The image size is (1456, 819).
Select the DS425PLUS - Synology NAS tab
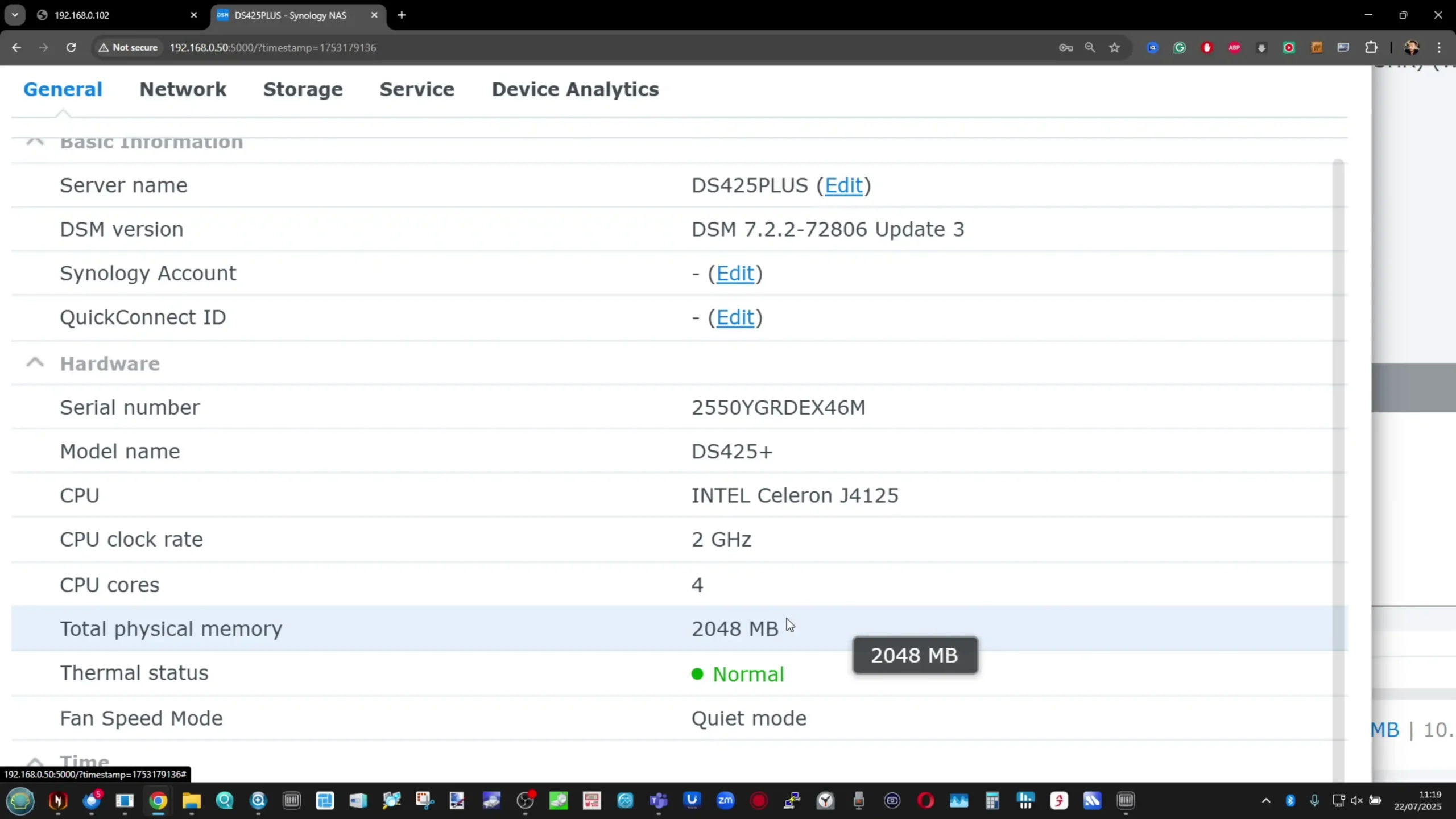tap(299, 15)
